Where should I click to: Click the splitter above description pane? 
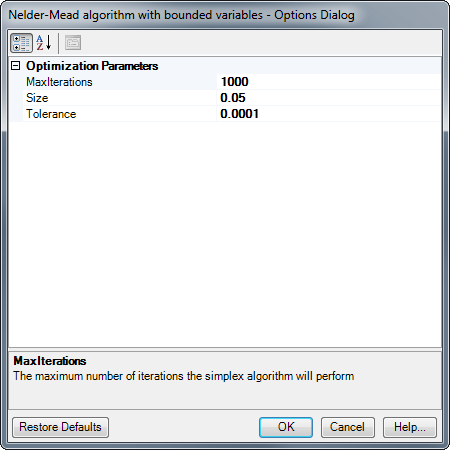225,349
